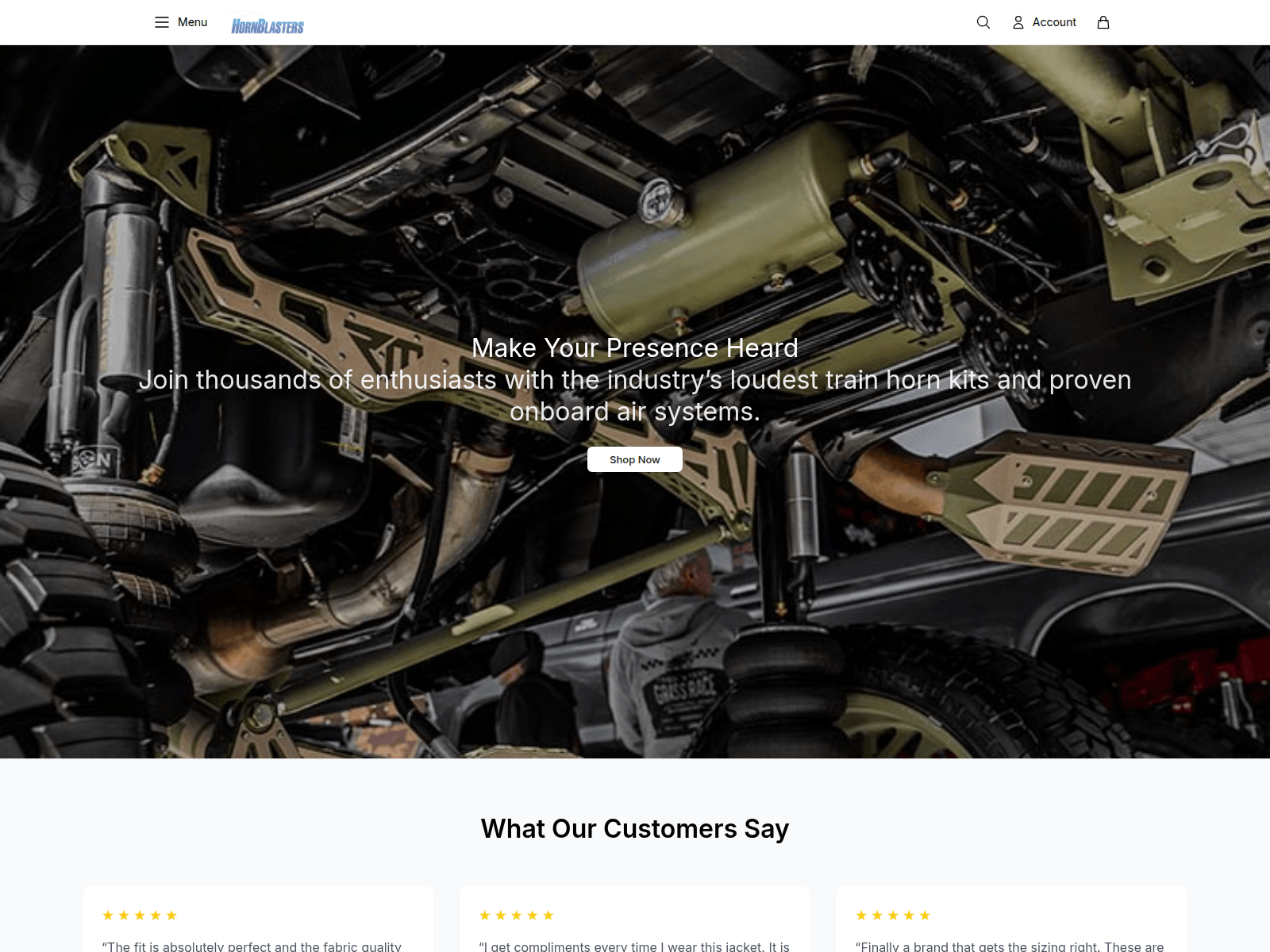Open the Account link
The height and width of the screenshot is (952, 1270).
tap(1054, 22)
